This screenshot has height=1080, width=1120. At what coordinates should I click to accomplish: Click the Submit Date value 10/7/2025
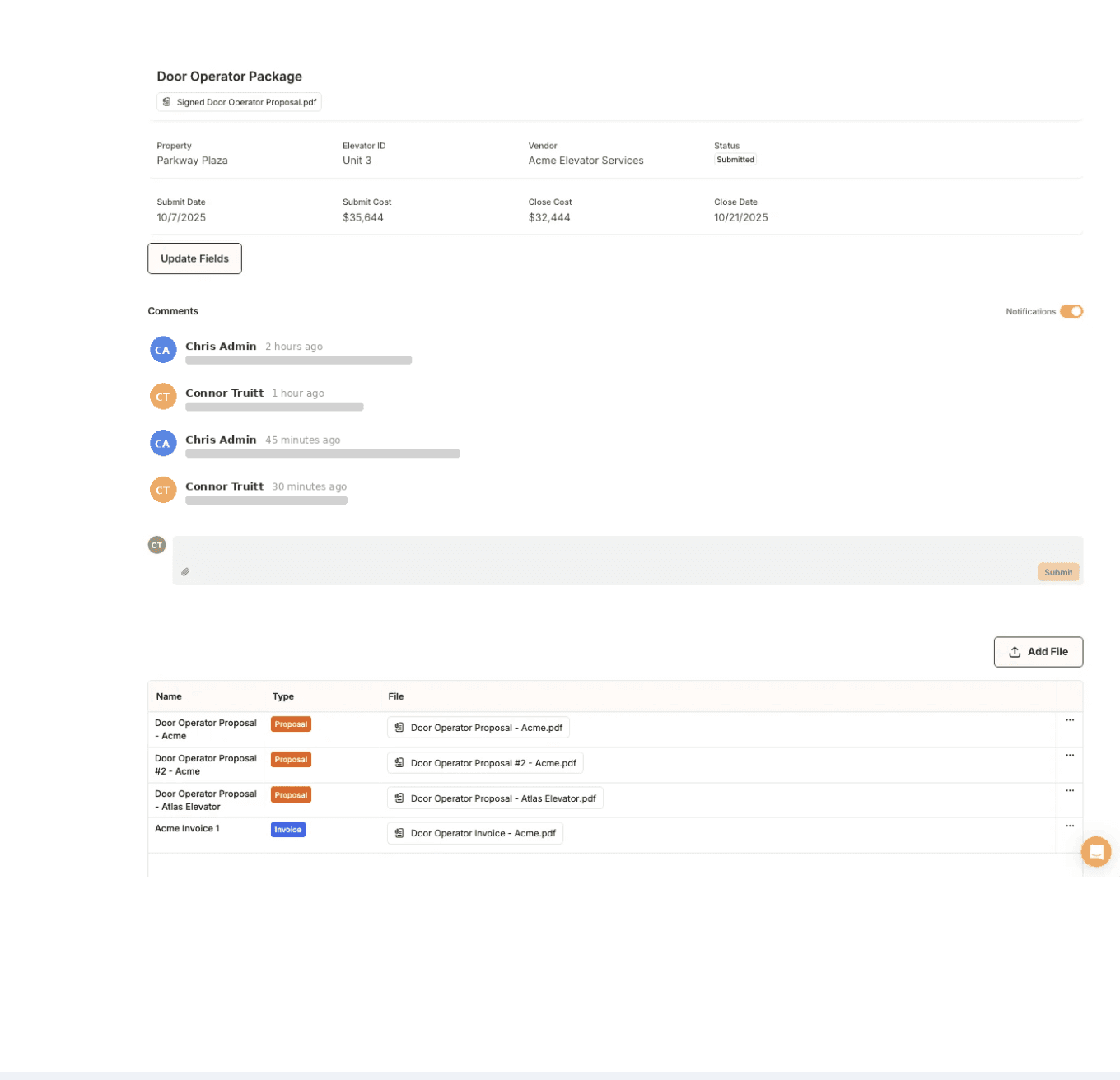coord(181,218)
